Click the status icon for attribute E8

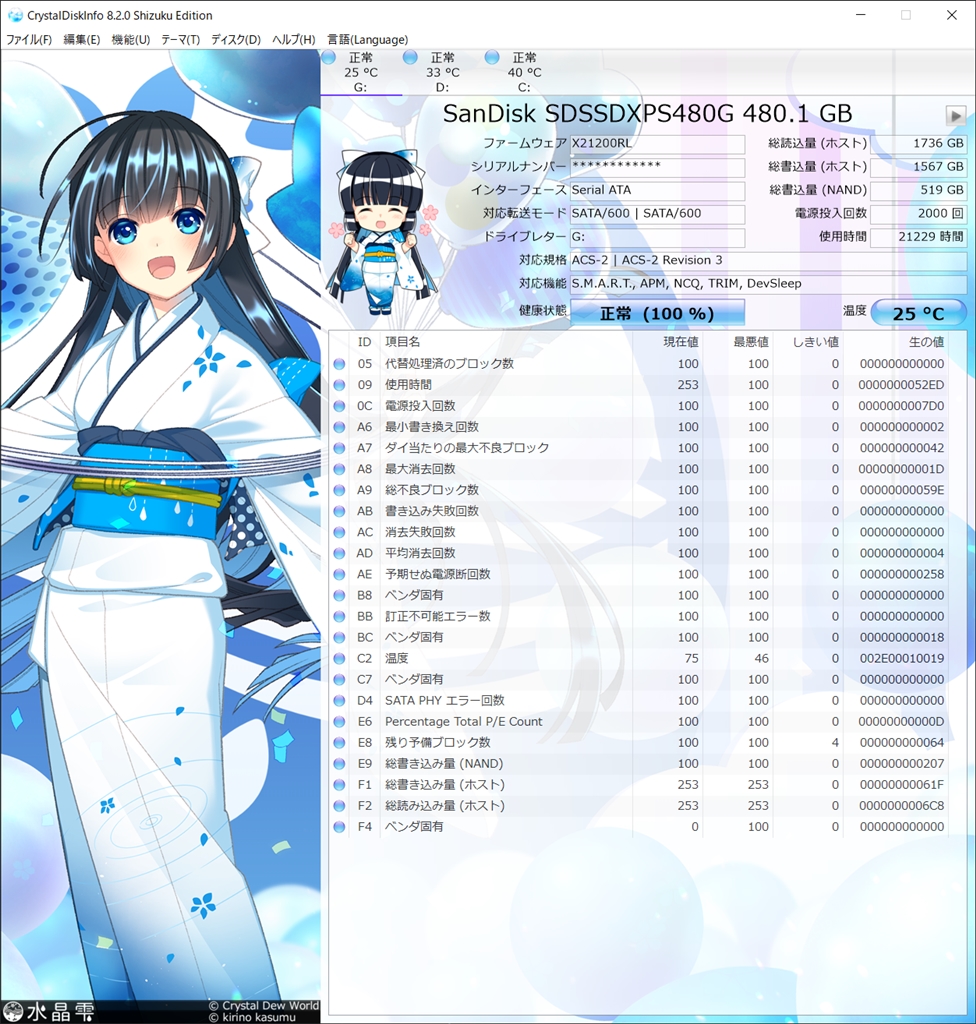point(339,743)
